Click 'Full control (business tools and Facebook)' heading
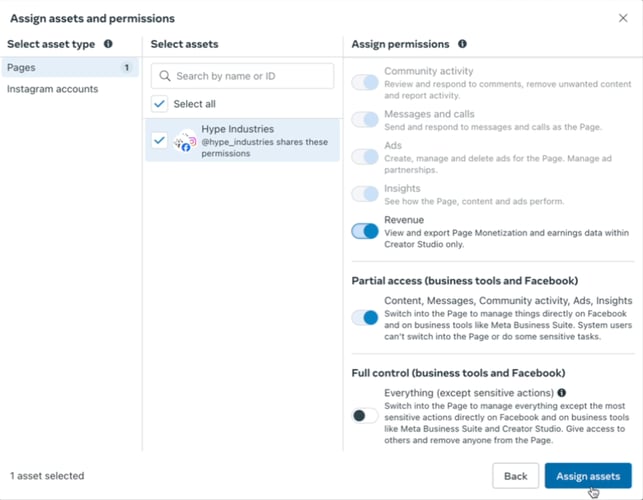This screenshot has height=500, width=643. point(458,373)
